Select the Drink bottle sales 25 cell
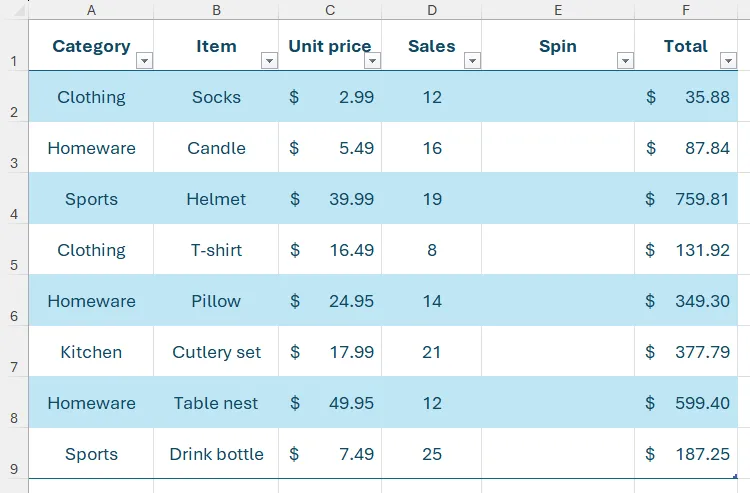Image resolution: width=750 pixels, height=493 pixels. pos(431,453)
